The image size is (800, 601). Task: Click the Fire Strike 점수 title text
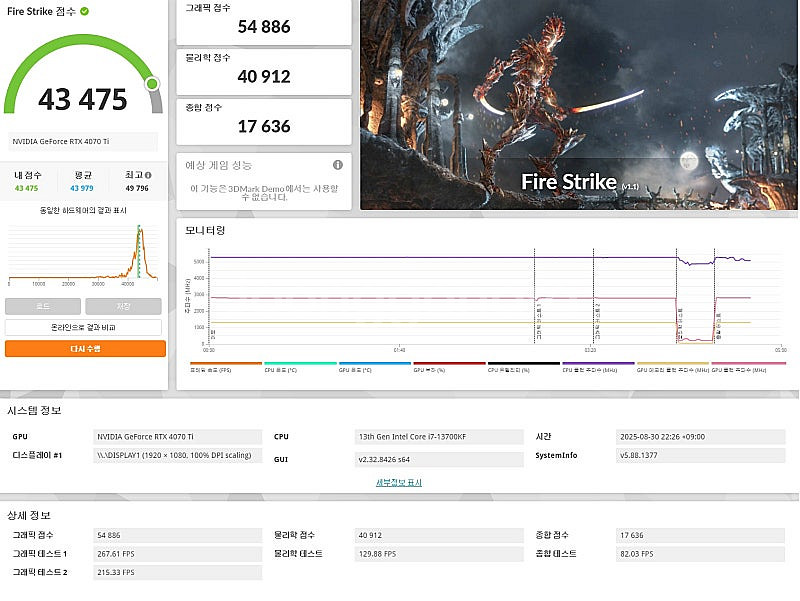[x=41, y=11]
